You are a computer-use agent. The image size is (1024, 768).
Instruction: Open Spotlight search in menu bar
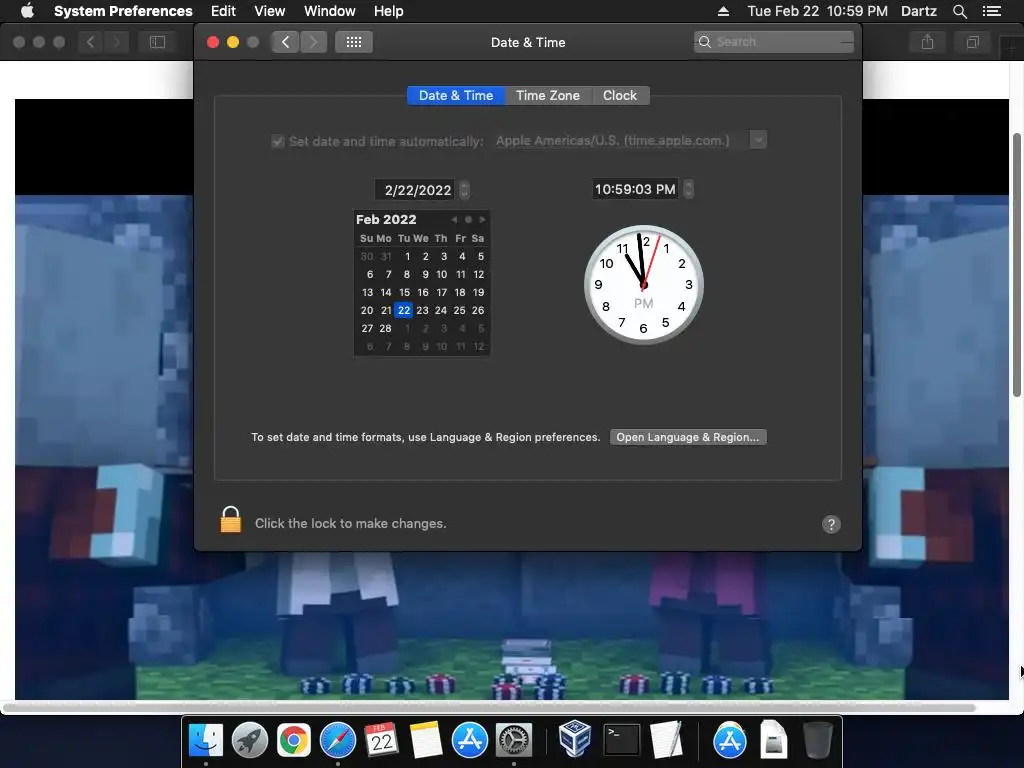click(959, 11)
